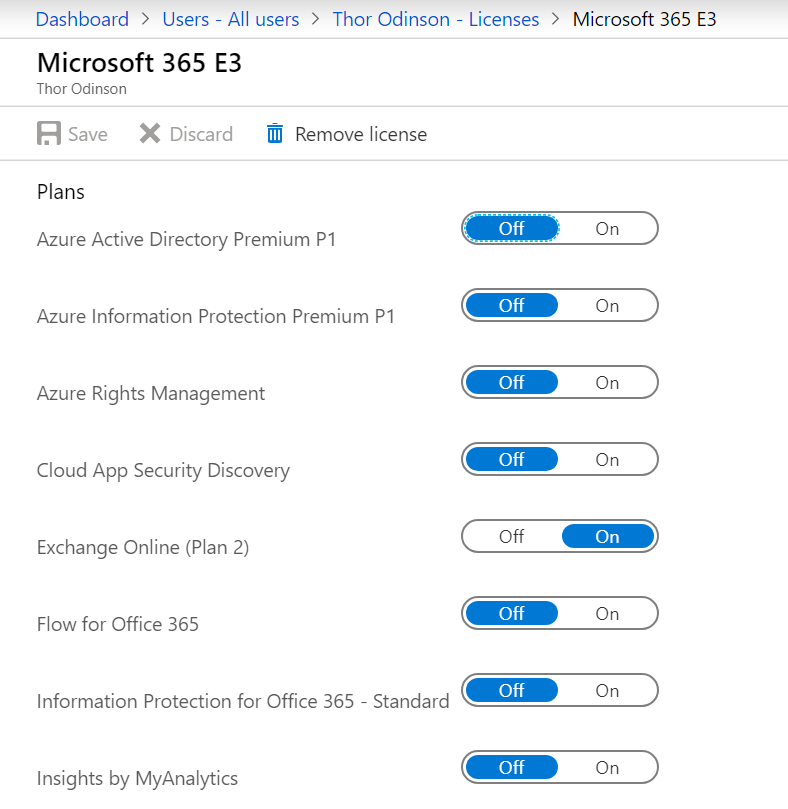Enable Azure Rights Management plan

607,382
